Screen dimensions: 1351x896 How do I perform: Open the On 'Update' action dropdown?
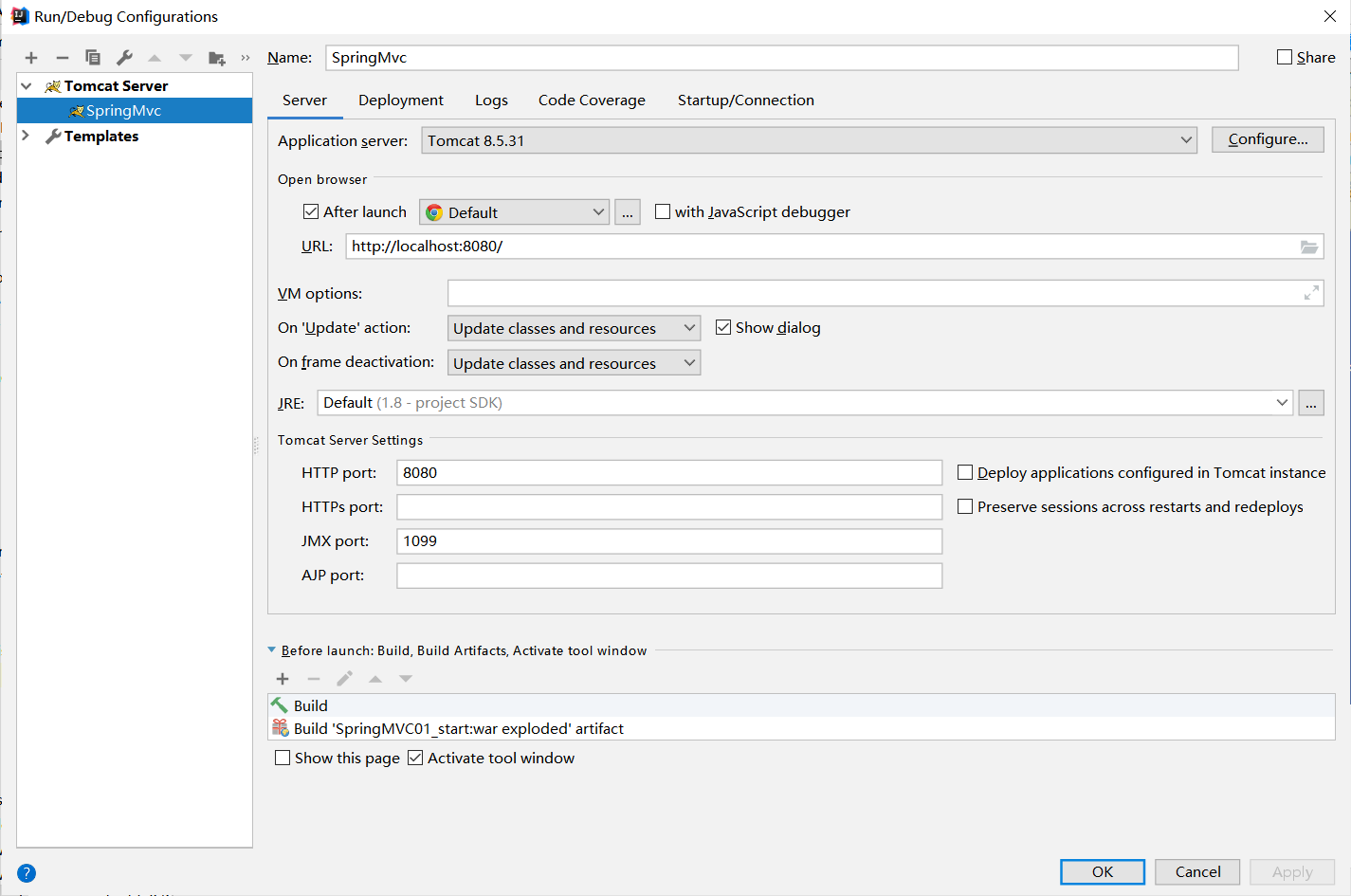pos(574,328)
